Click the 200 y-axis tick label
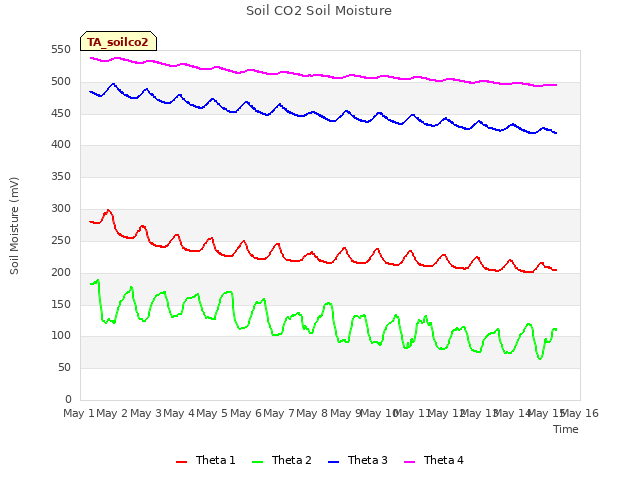The width and height of the screenshot is (640, 480). pos(61,272)
